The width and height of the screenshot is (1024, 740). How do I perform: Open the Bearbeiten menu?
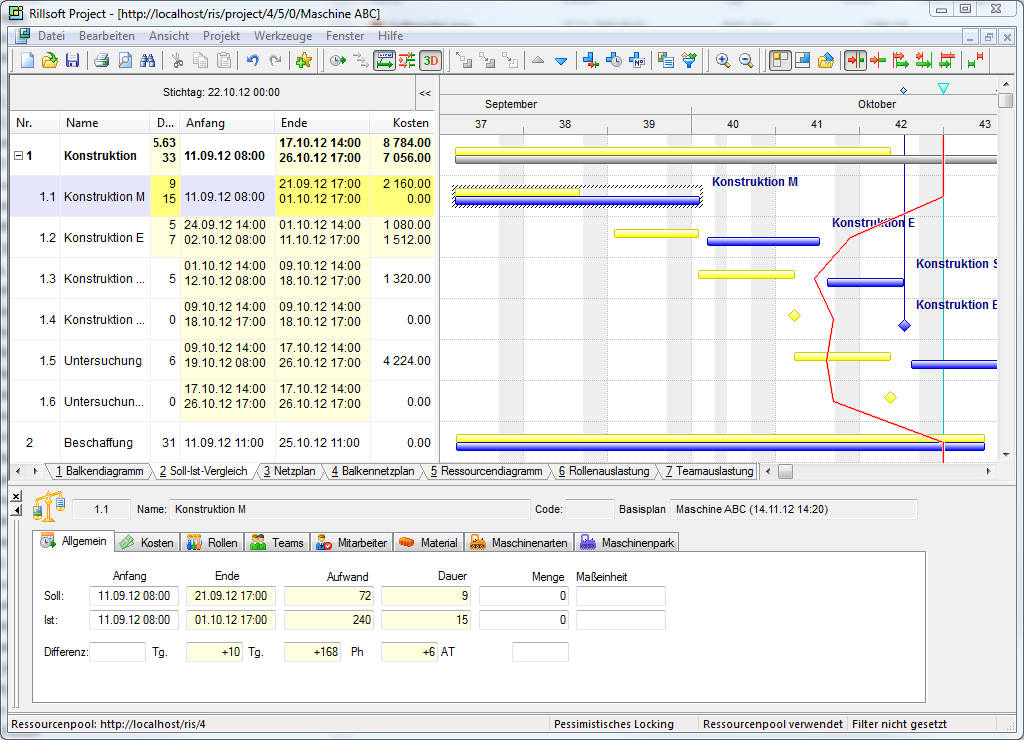pos(107,36)
